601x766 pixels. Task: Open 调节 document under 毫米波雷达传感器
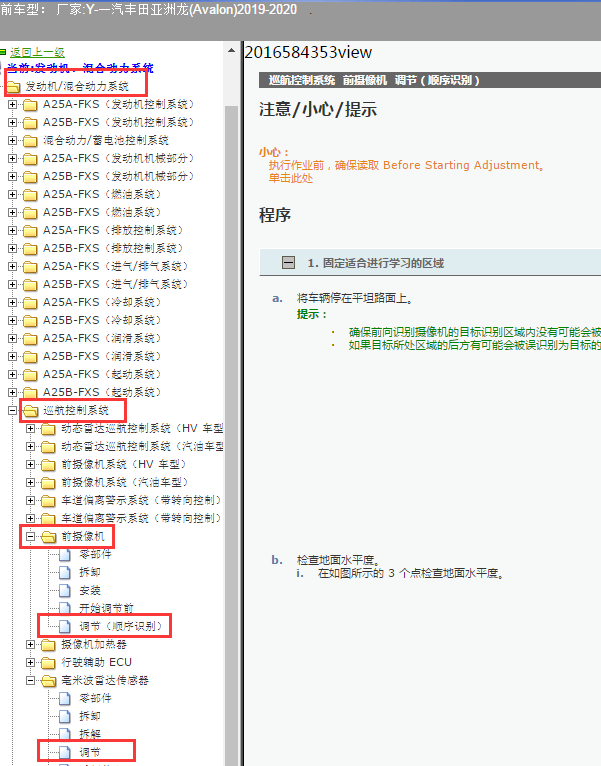tap(90, 752)
